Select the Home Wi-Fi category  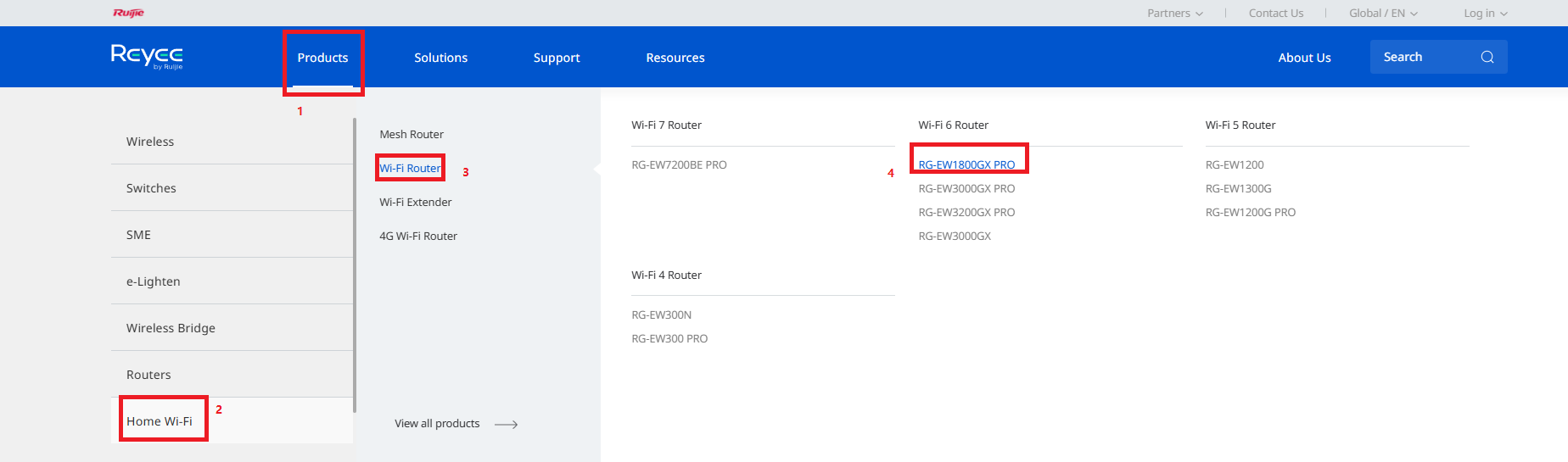pyautogui.click(x=232, y=421)
